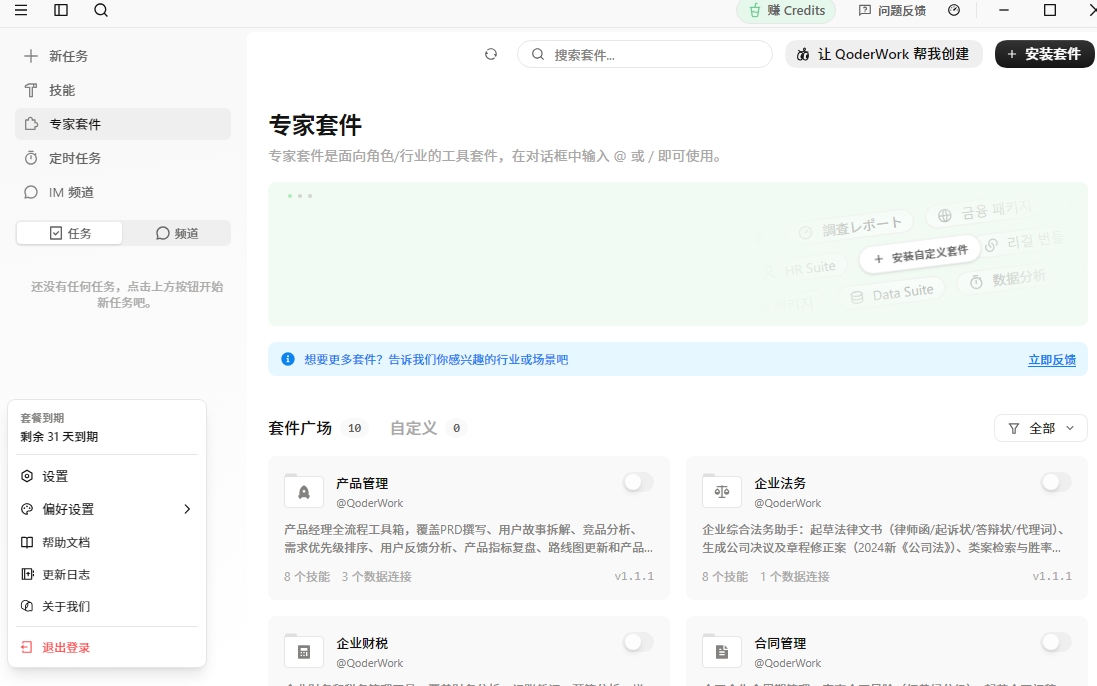Enable the 产品管理 suite toggle
The image size is (1097, 686).
[x=638, y=482]
